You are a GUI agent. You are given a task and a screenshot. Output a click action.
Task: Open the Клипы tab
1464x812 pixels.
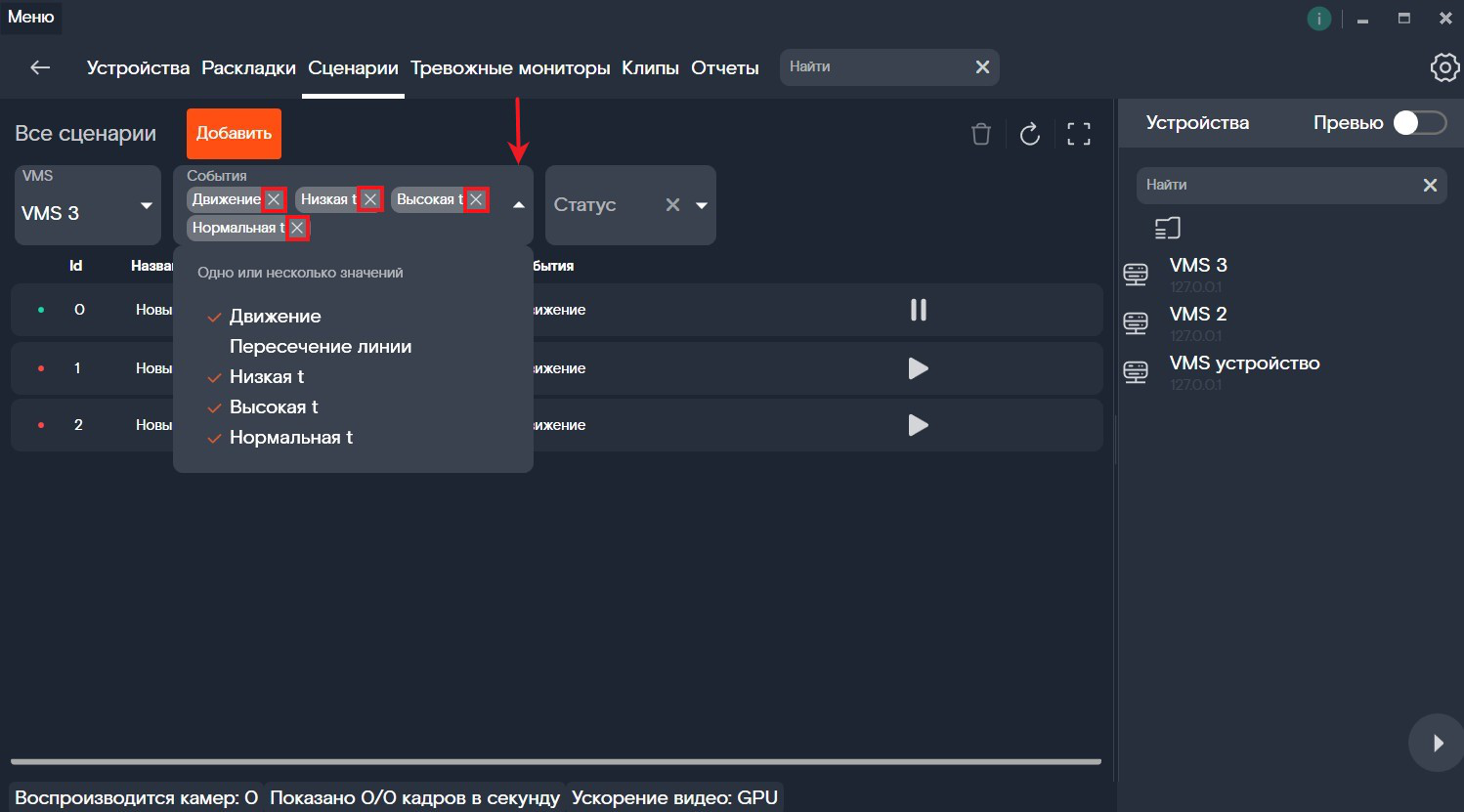[x=650, y=67]
